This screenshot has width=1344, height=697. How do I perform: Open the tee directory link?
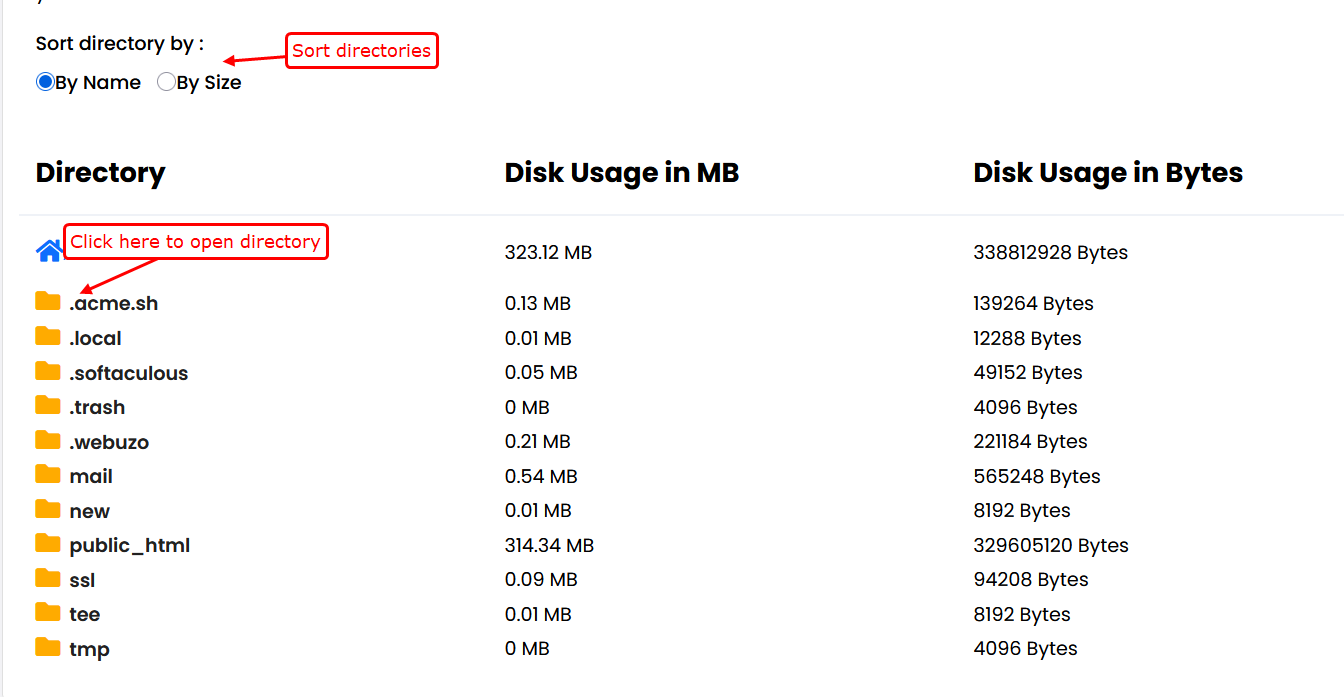(x=84, y=614)
